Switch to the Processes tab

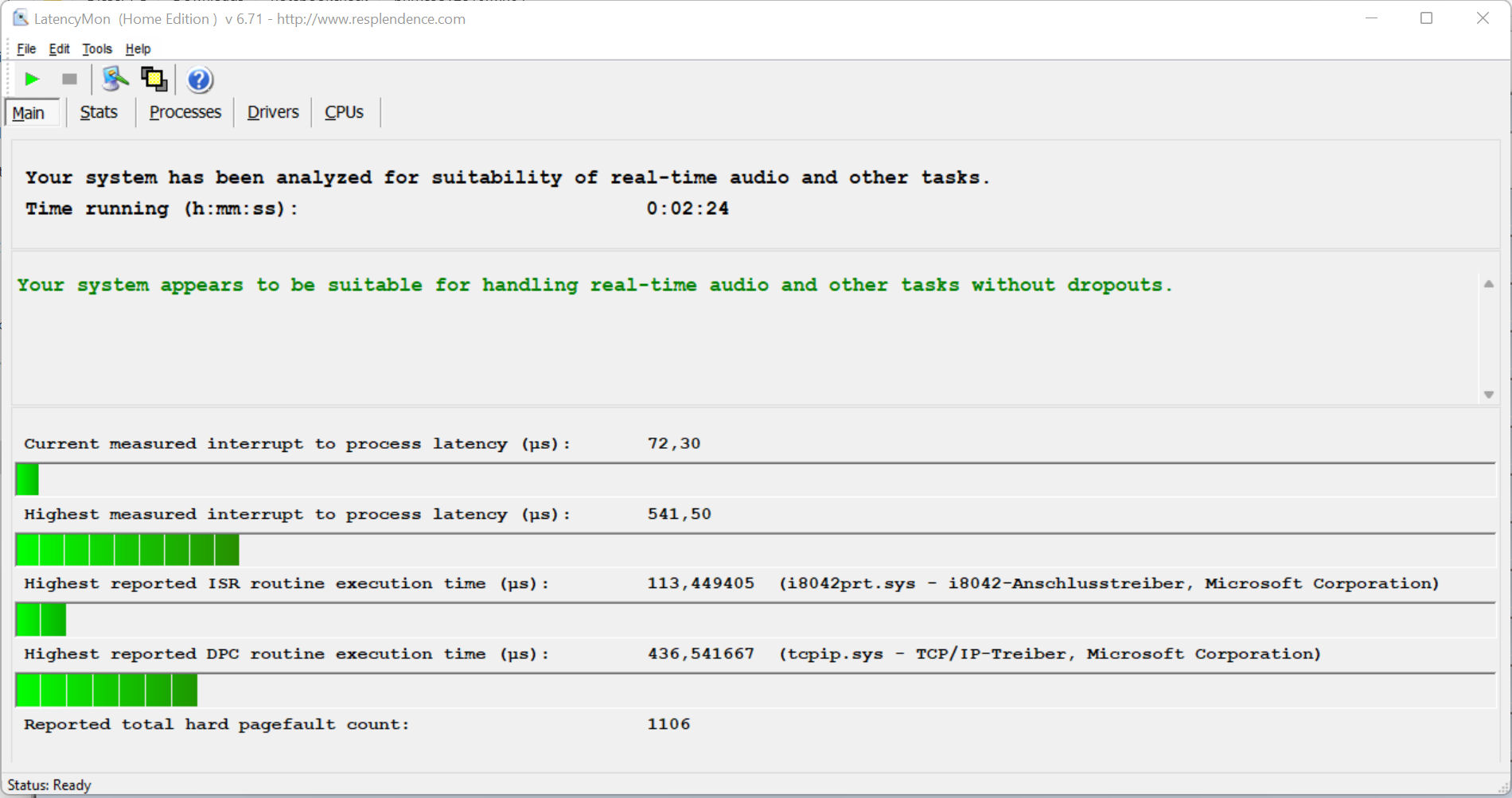coord(185,112)
